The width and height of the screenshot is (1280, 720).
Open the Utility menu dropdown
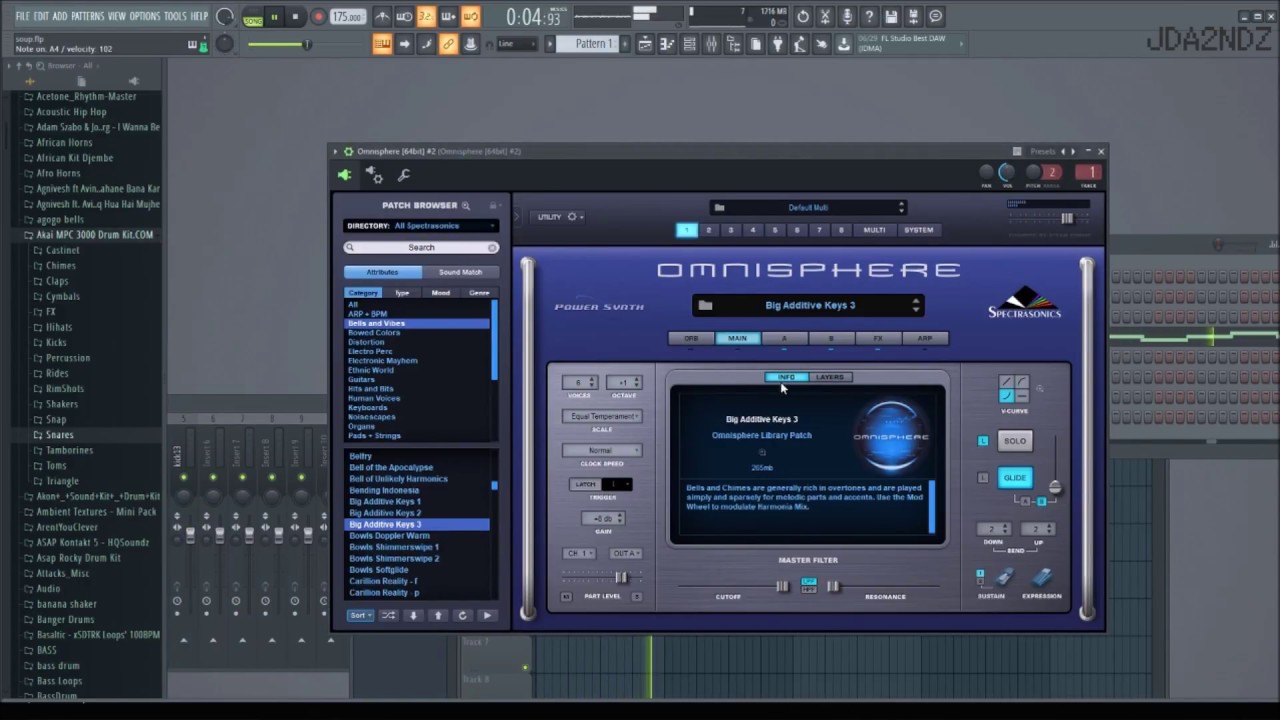coord(560,217)
